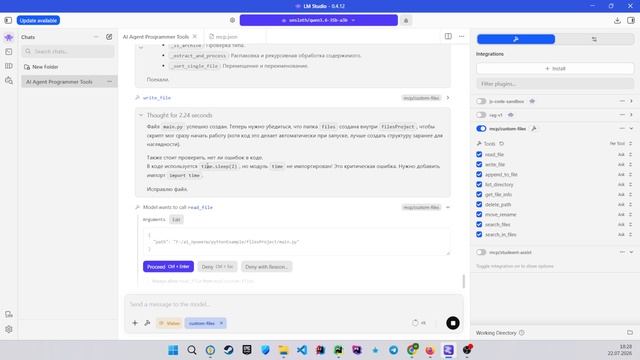Image resolution: width=640 pixels, height=360 pixels.
Task: Eject the loaded model button
Action: [x=406, y=20]
